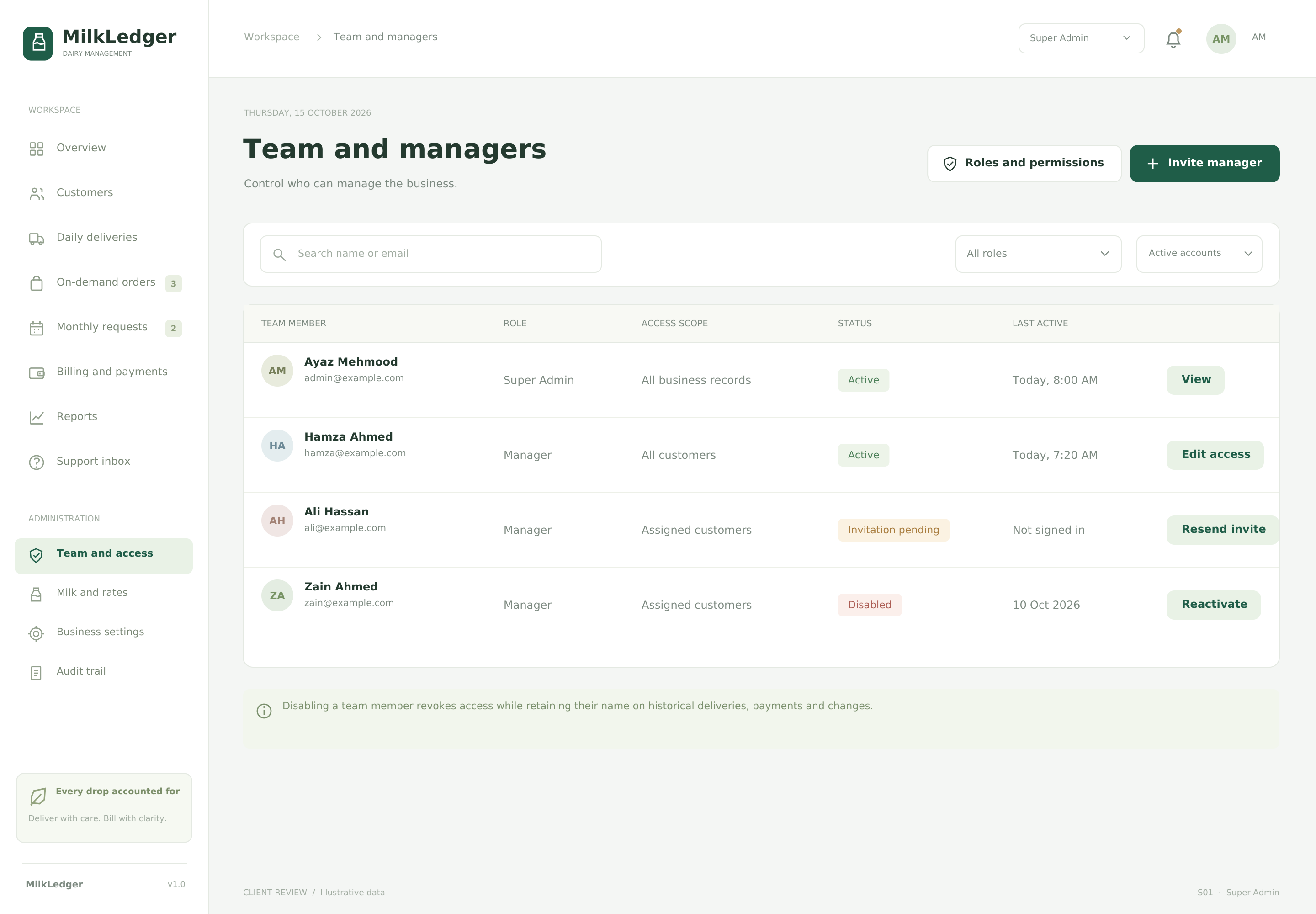The image size is (1316, 914).
Task: Click the leaf icon in sidebar promo card
Action: pos(38,797)
